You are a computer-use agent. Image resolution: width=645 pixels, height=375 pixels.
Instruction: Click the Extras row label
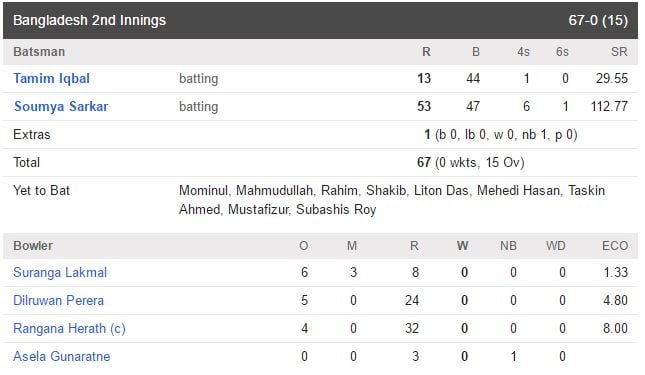coord(32,134)
